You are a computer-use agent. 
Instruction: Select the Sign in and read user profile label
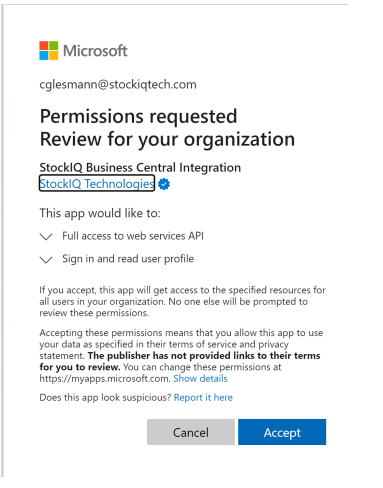pos(128,259)
